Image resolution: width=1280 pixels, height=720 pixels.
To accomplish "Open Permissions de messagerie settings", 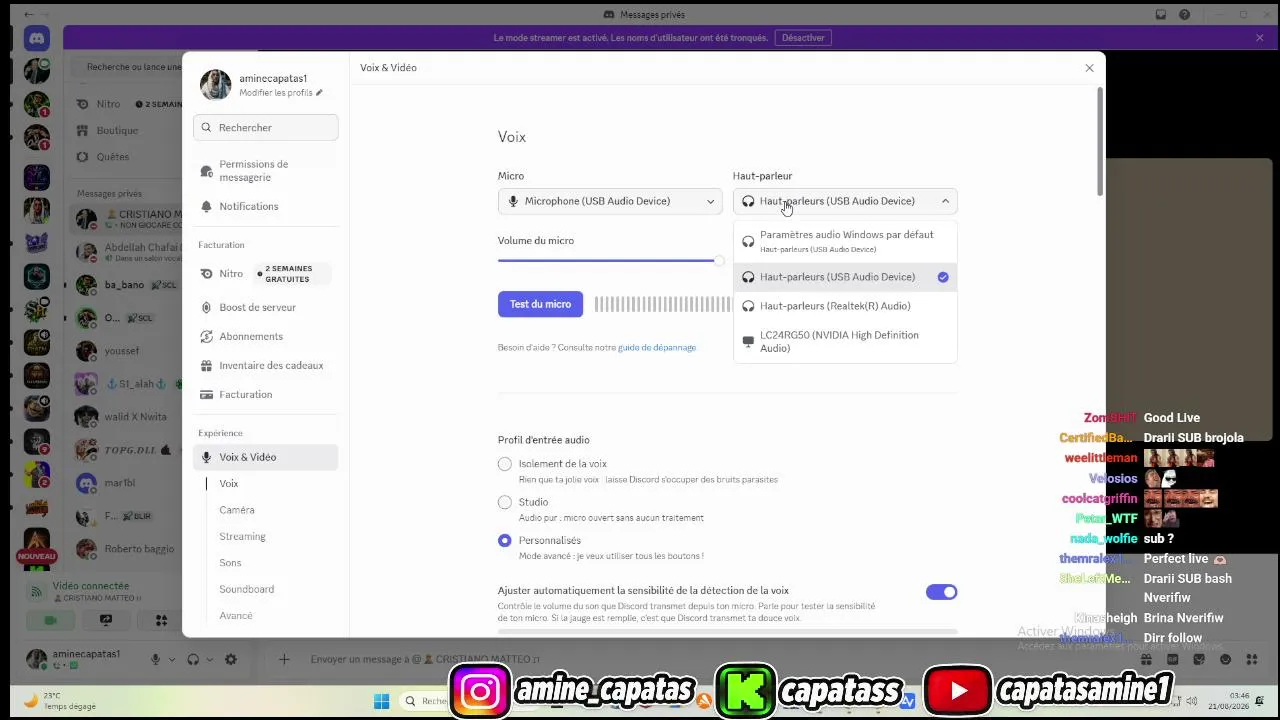I will (x=266, y=171).
